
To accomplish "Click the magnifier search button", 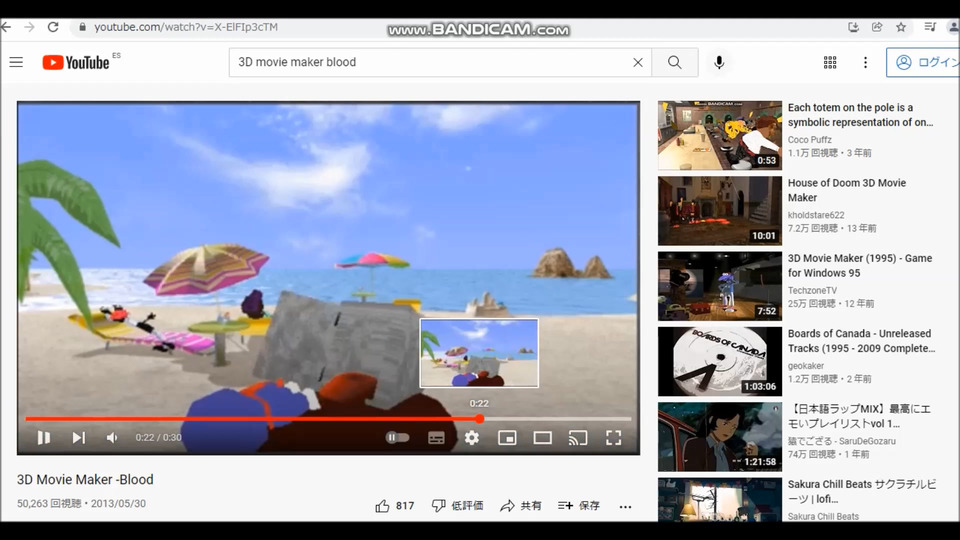I will (675, 62).
